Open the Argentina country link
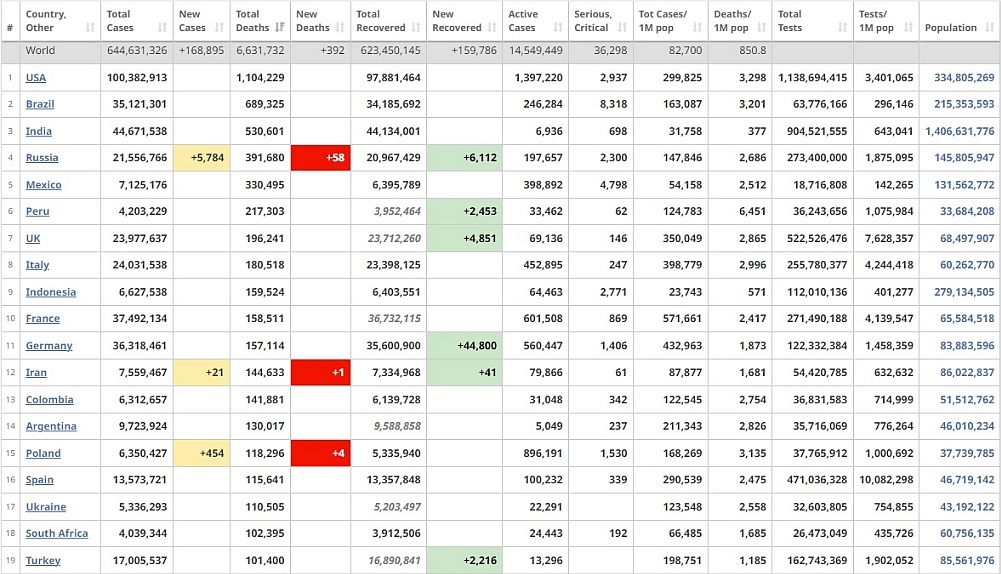 [x=51, y=426]
